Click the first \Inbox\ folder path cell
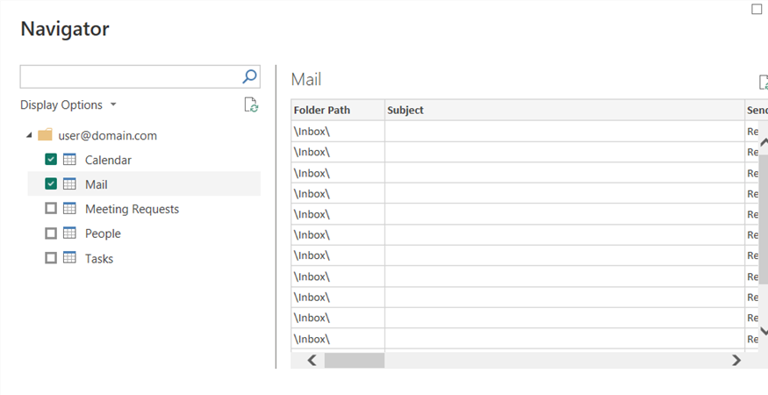 tap(337, 131)
